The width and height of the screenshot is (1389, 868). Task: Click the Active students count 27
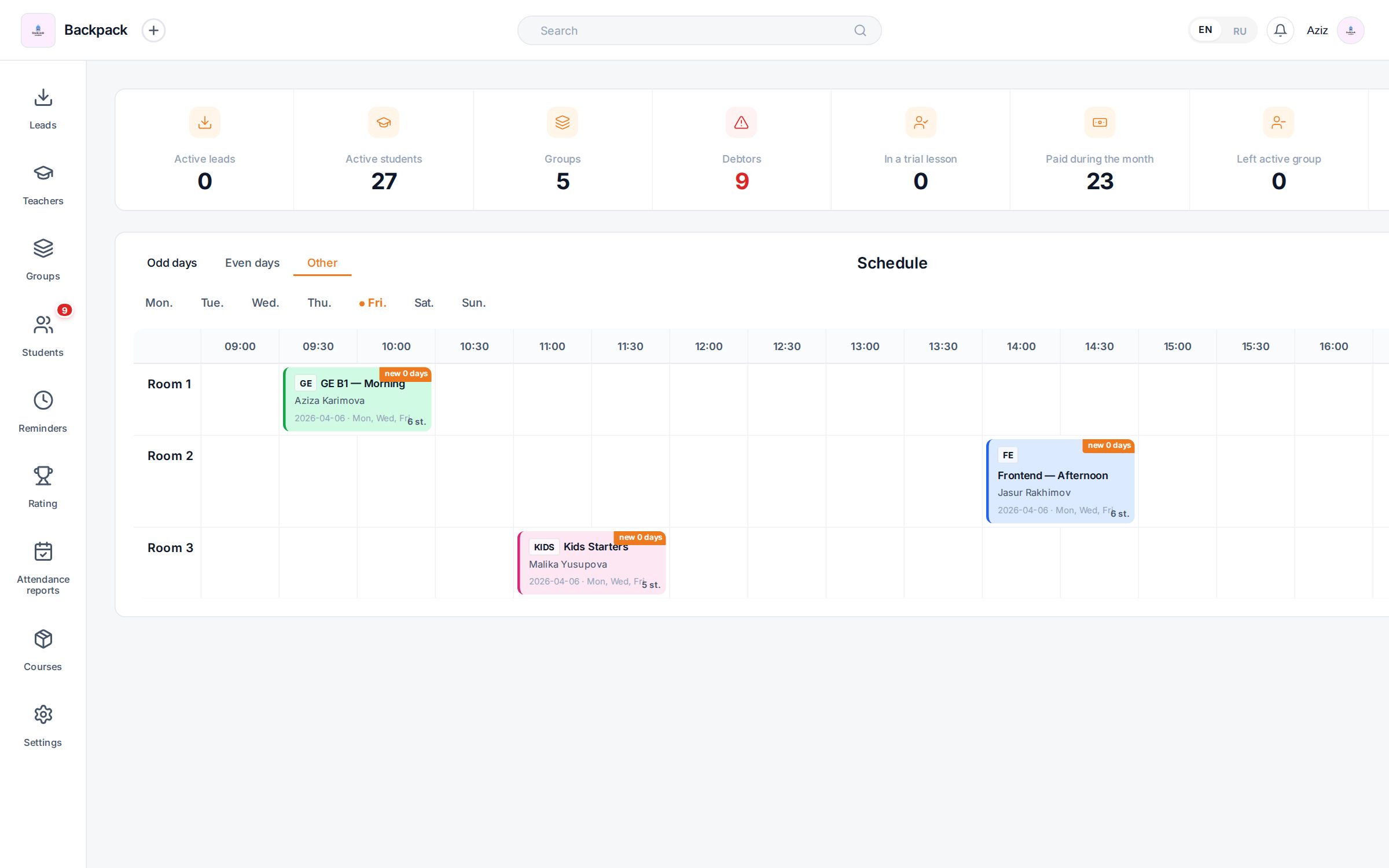tap(384, 182)
